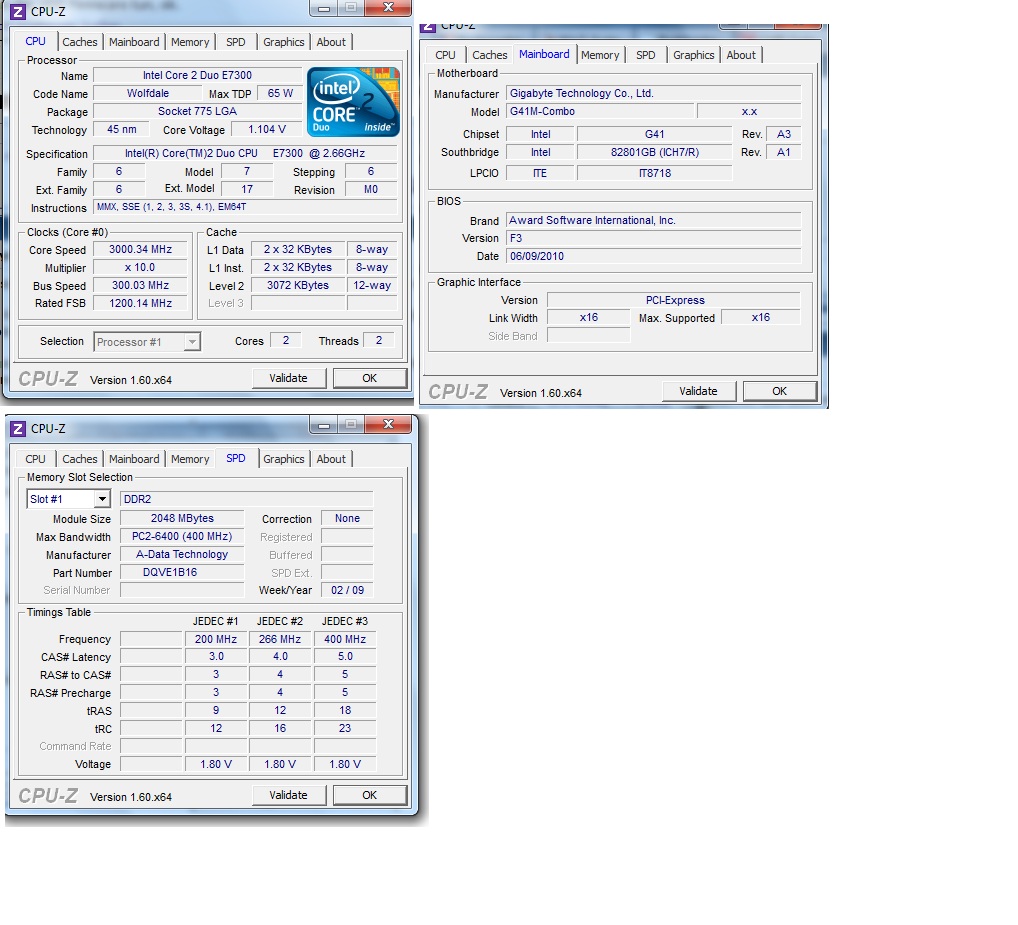Select the CPU tab in the bottom SPD window
1018x925 pixels.
pyautogui.click(x=35, y=459)
